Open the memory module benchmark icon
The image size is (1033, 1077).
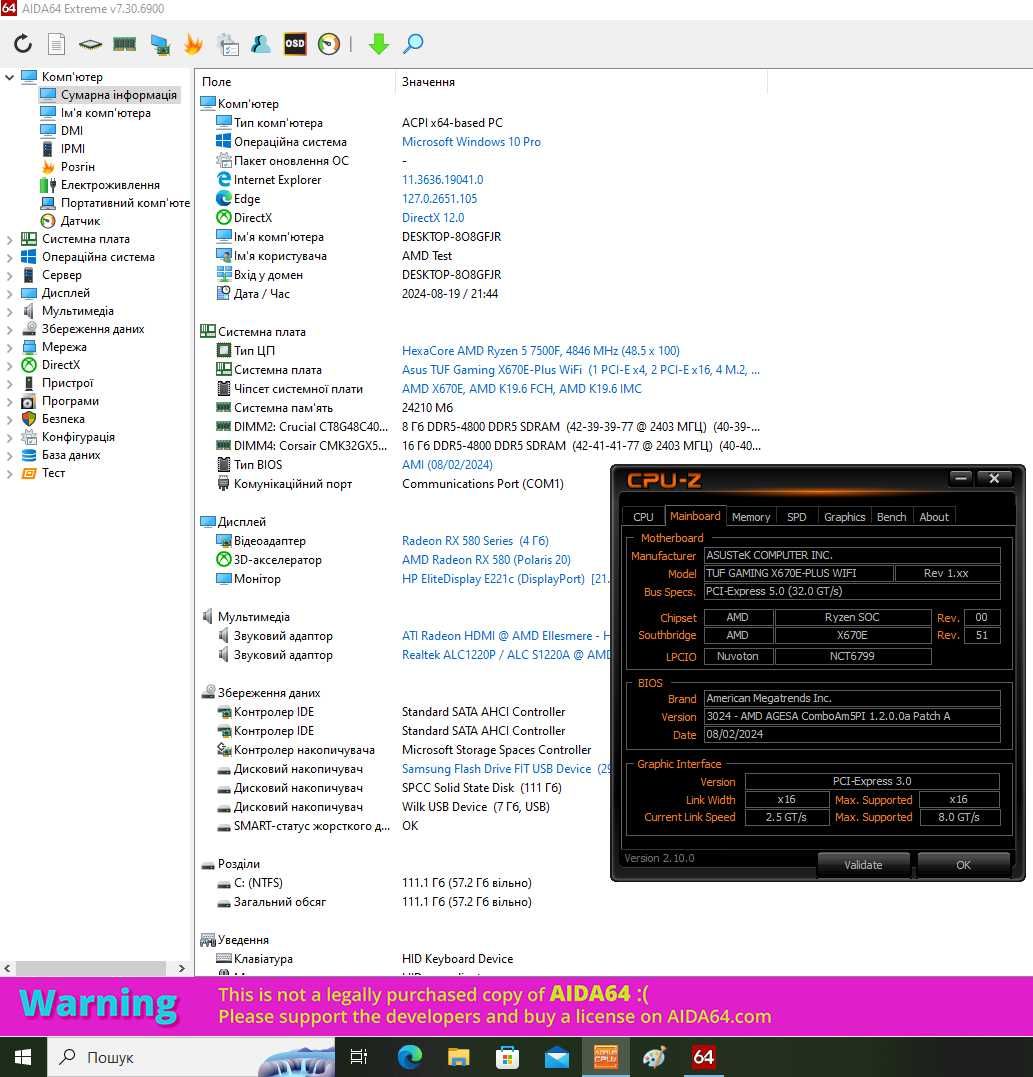(x=124, y=44)
